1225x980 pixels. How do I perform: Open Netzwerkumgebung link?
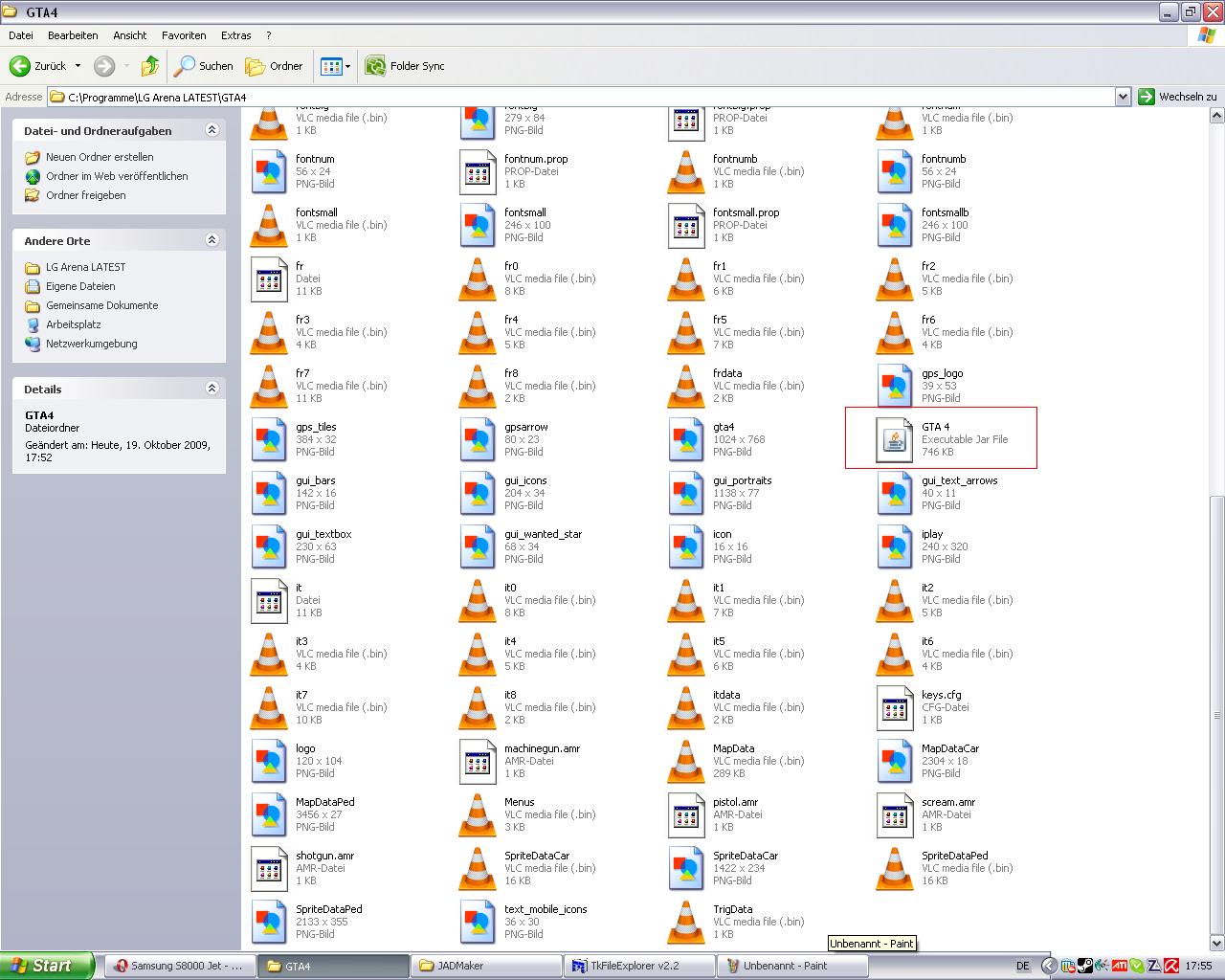92,344
